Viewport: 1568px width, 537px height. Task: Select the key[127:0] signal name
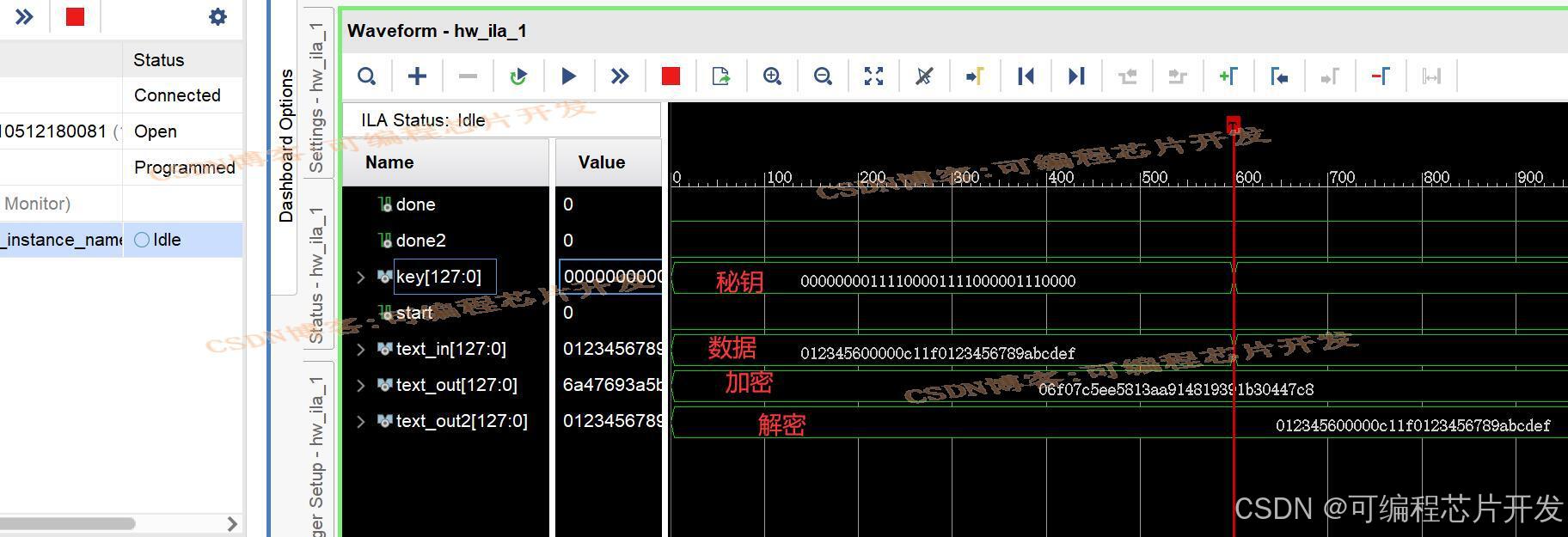(x=438, y=277)
